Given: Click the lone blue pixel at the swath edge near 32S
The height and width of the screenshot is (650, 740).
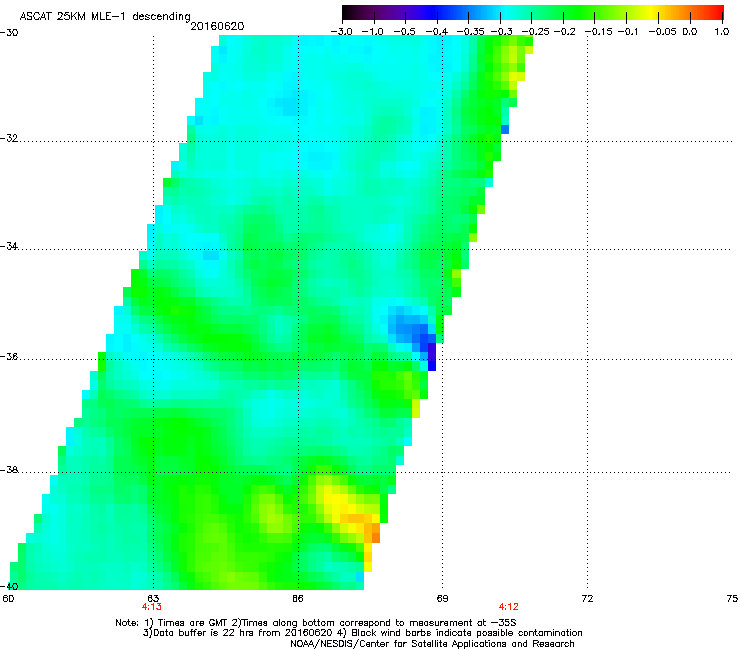Looking at the screenshot, I should 505,129.
